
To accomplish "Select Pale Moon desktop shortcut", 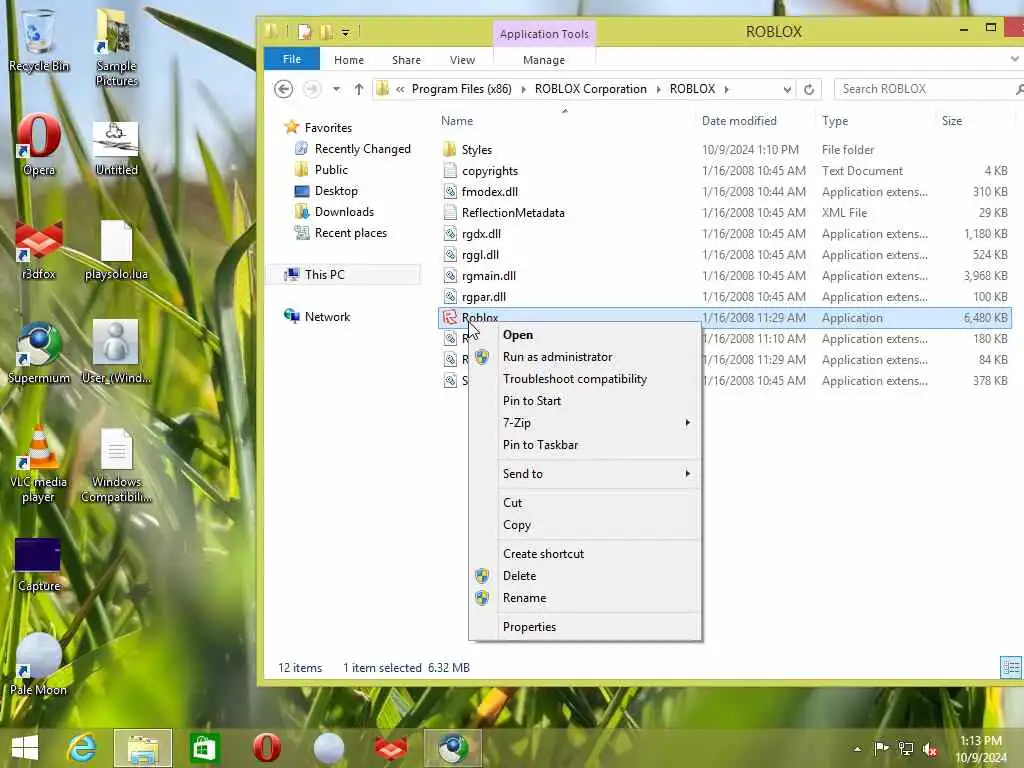I will tap(39, 664).
